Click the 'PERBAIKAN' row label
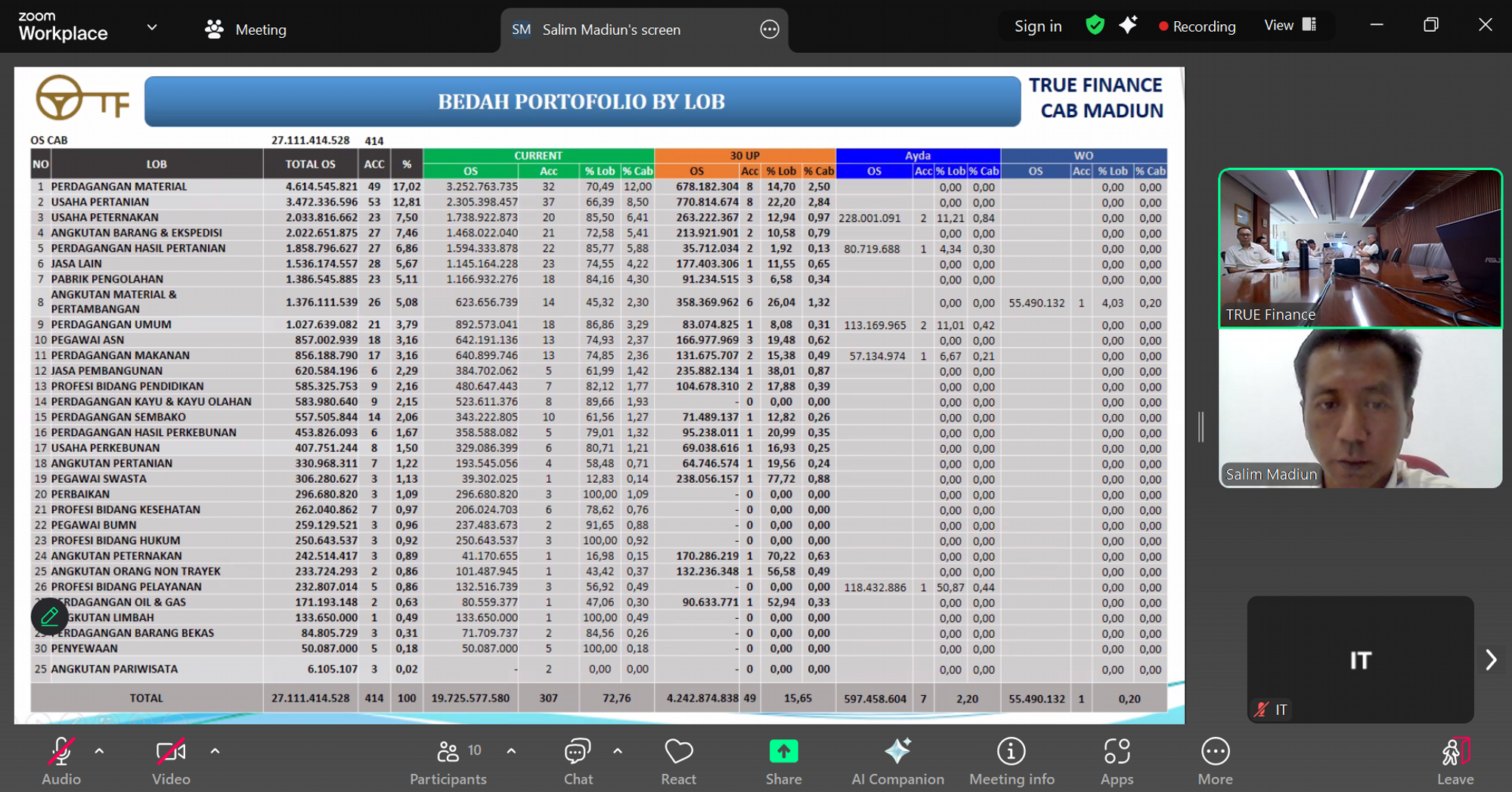This screenshot has width=1512, height=792. 80,494
